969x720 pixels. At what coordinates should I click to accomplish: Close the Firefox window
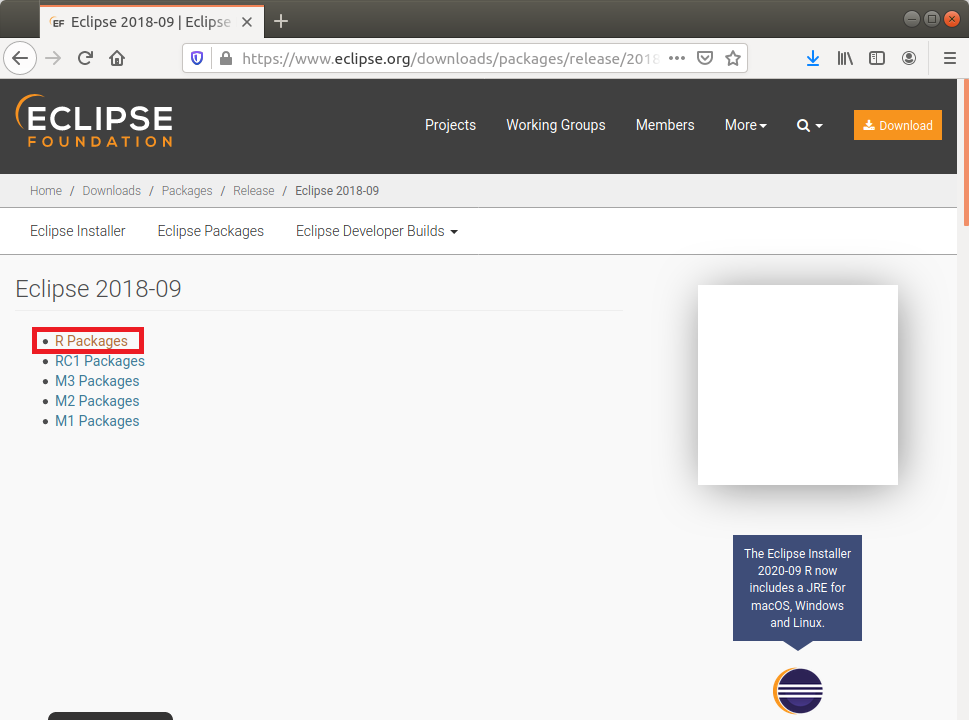952,19
